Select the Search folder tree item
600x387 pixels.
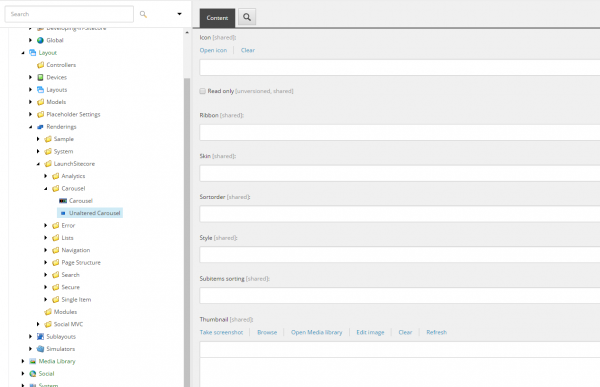(x=70, y=275)
